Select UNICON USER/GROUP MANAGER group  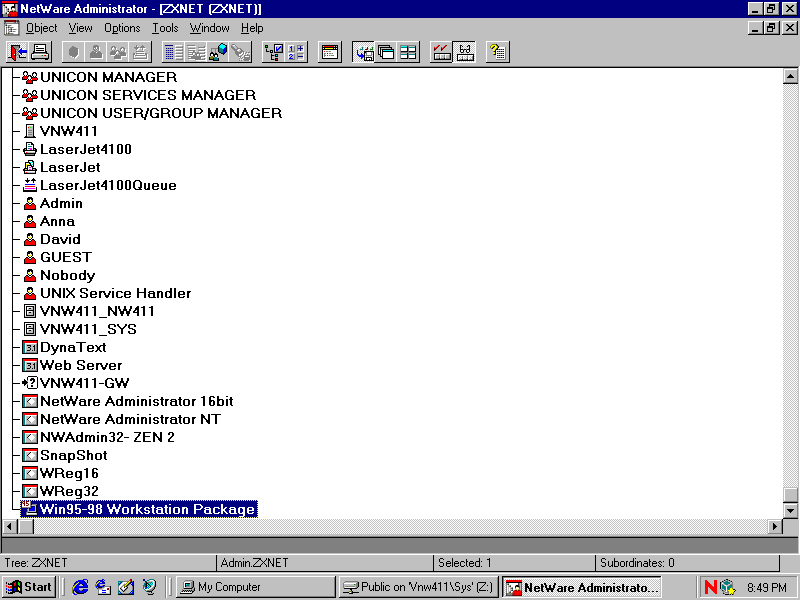(152, 113)
